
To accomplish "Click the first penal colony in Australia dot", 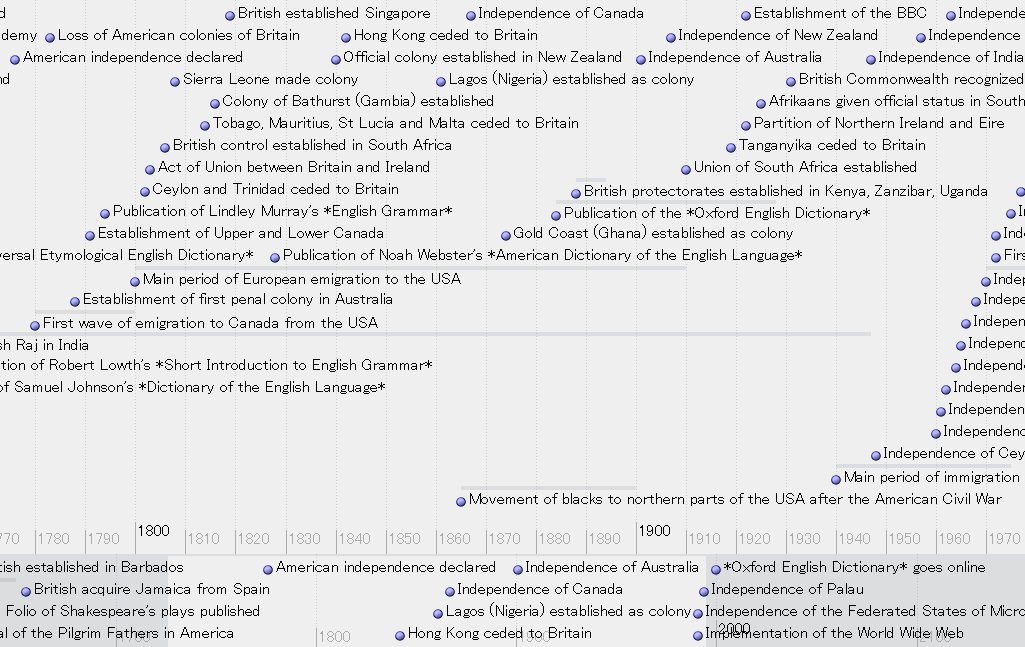I will [75, 301].
